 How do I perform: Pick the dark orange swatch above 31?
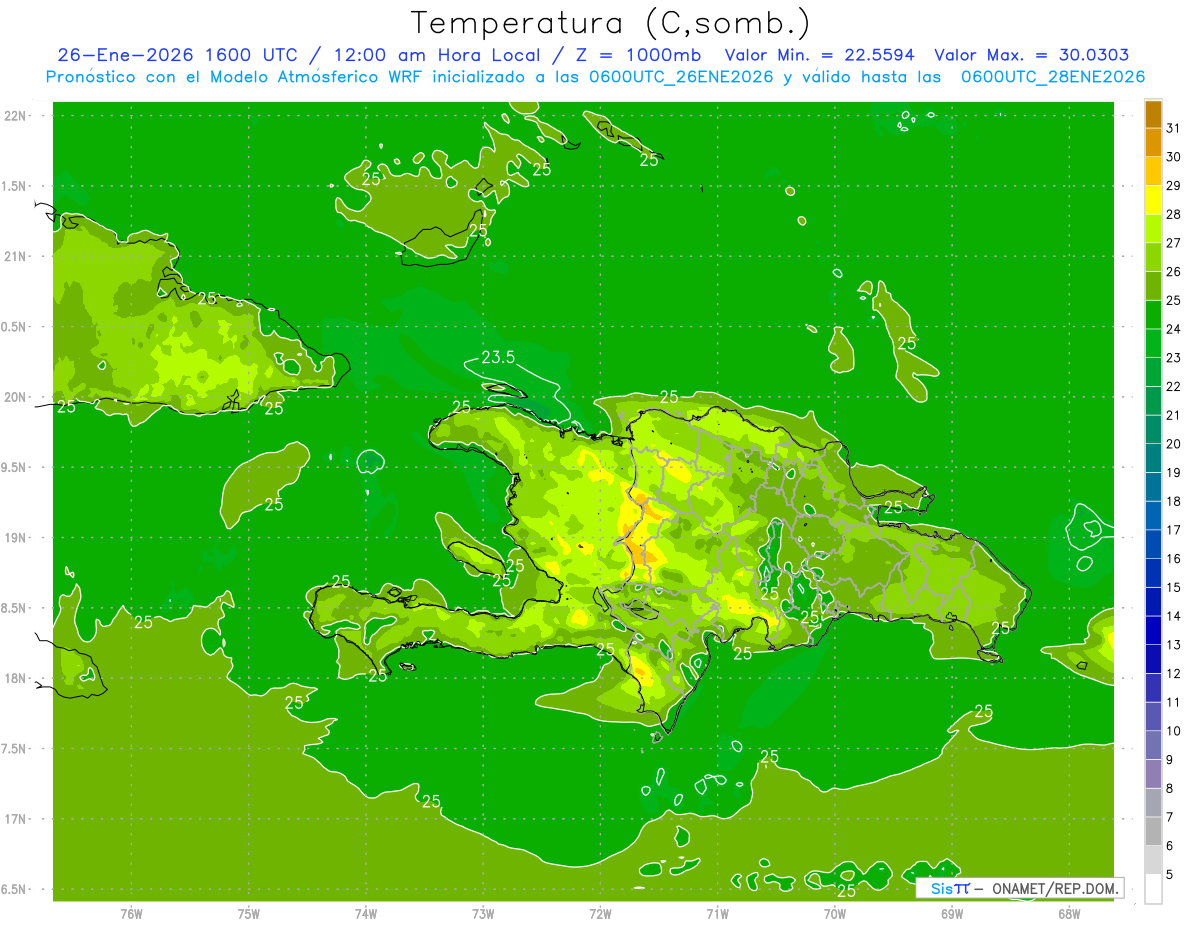click(1153, 114)
